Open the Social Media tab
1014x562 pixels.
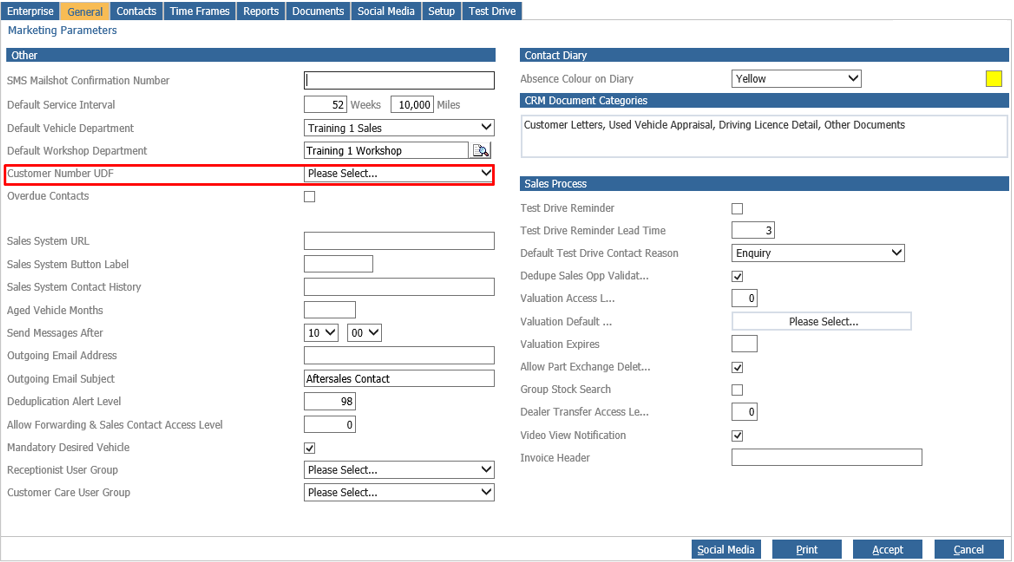(386, 11)
